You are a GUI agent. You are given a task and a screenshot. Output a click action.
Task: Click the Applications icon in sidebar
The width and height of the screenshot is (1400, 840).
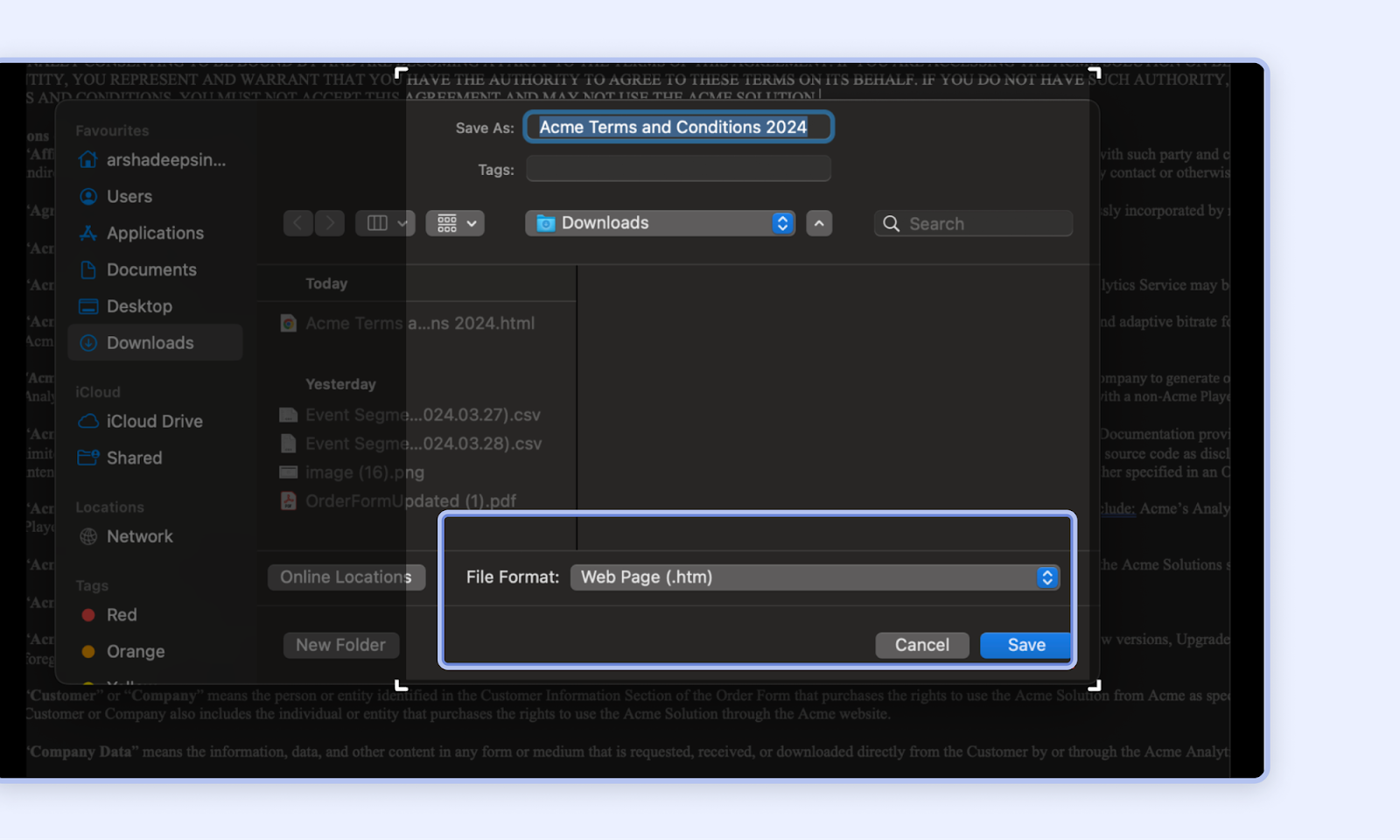point(88,234)
